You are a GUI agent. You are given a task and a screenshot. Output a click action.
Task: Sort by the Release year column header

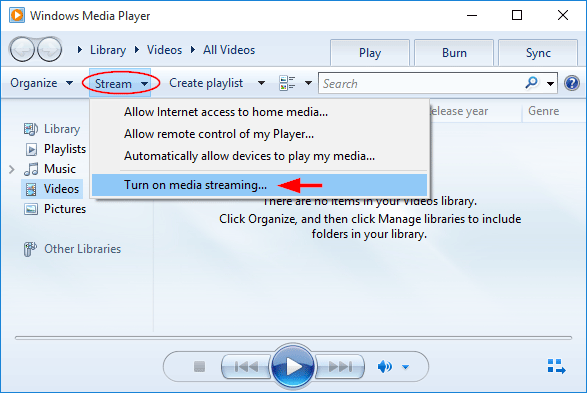pos(475,111)
